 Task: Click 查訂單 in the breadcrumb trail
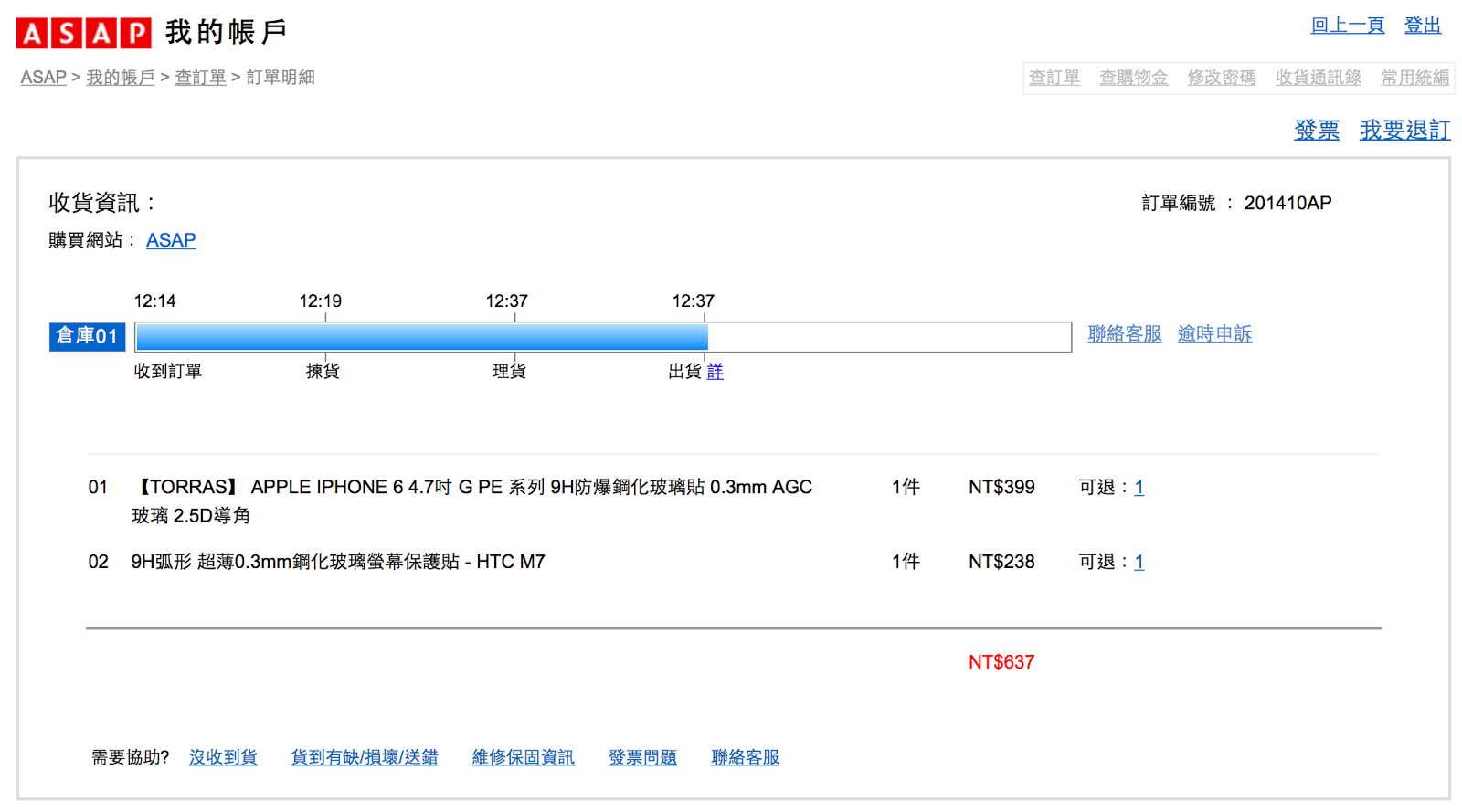pos(200,78)
